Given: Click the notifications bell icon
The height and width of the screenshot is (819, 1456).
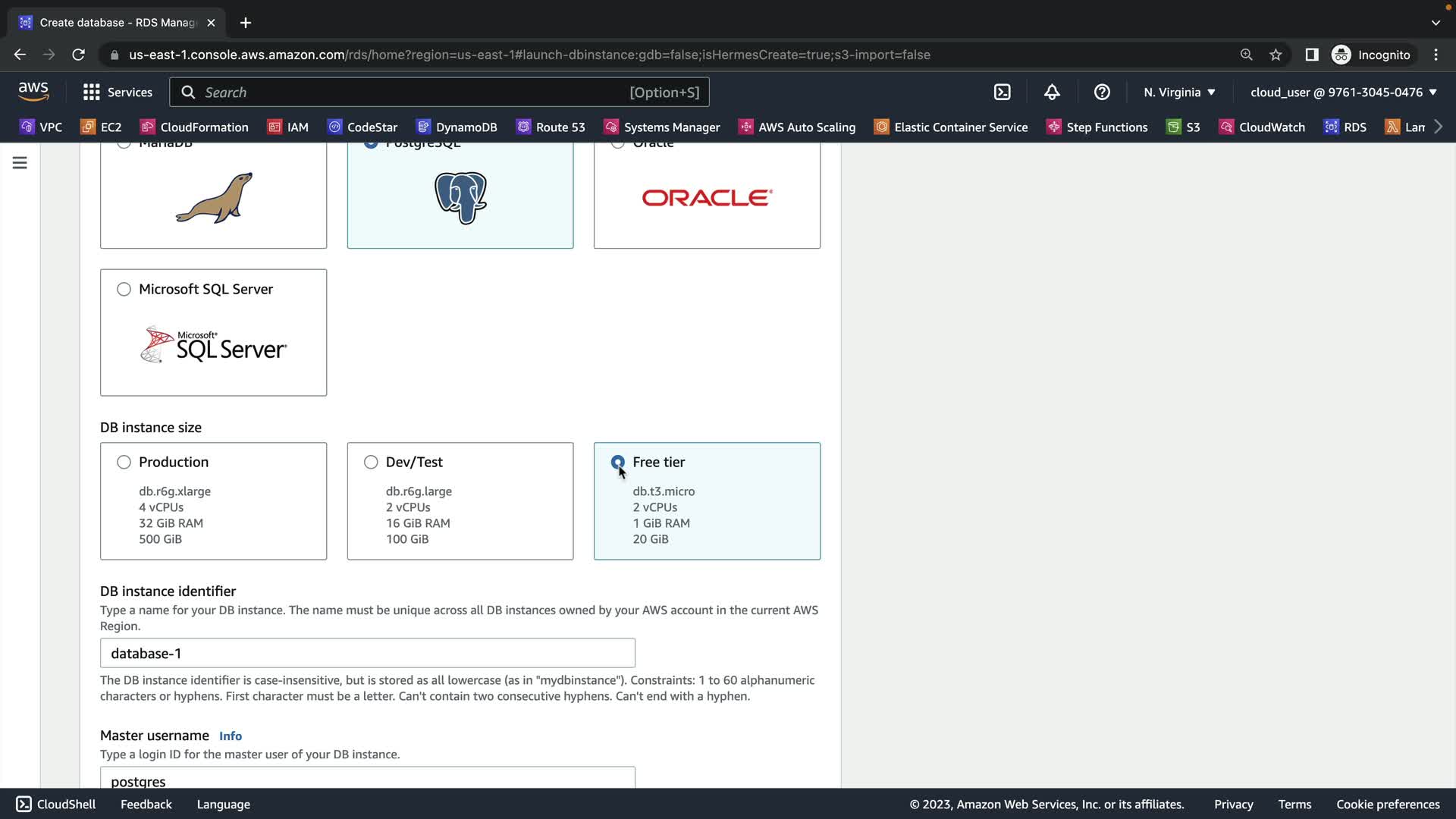Looking at the screenshot, I should point(1052,92).
